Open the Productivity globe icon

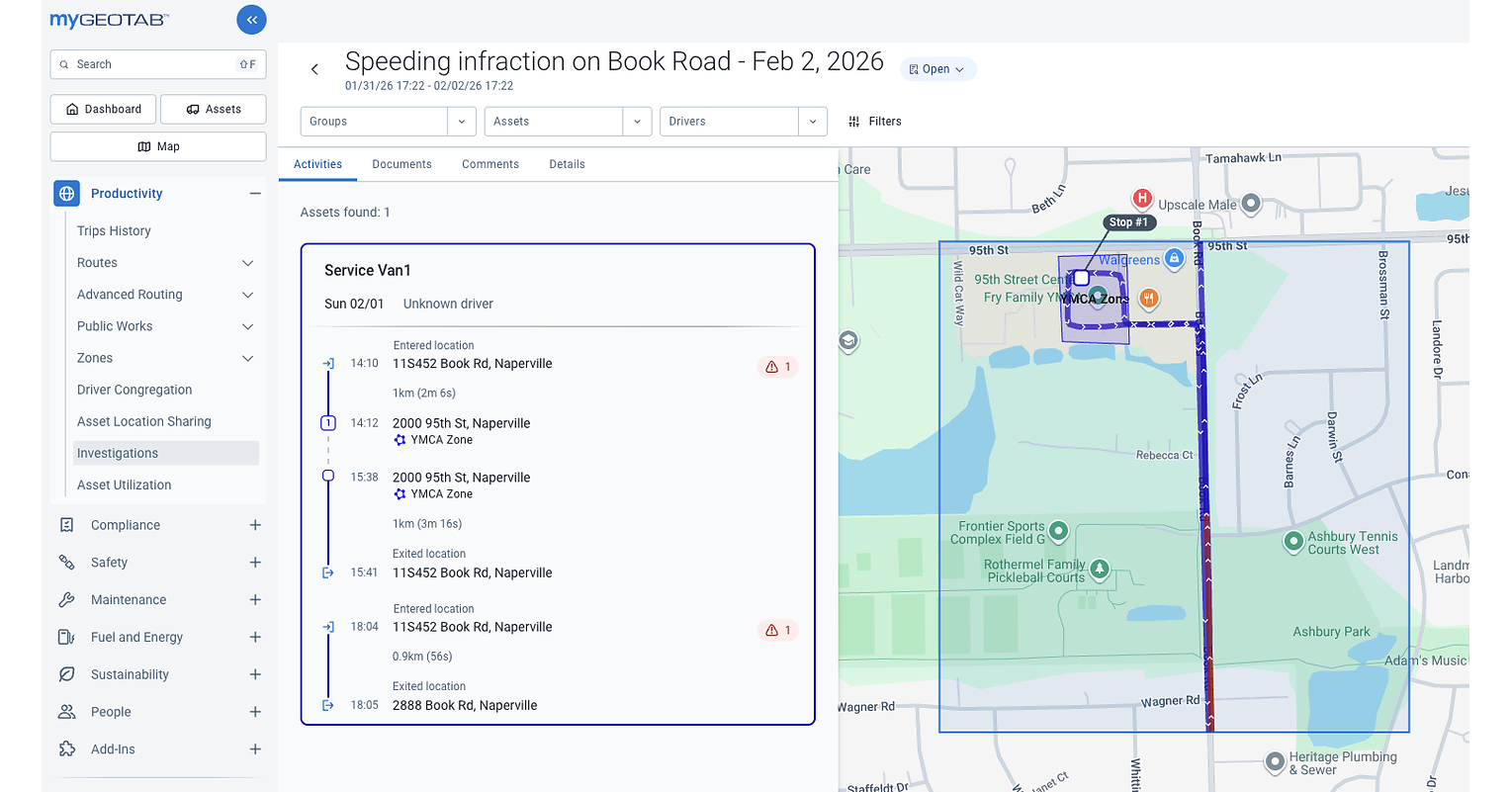tap(66, 194)
